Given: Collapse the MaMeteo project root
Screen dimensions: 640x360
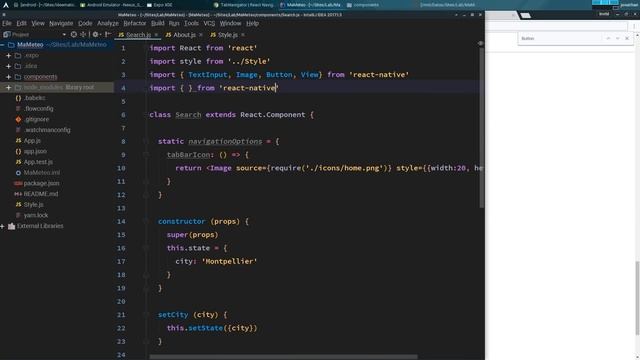Looking at the screenshot, I should tap(2, 45).
